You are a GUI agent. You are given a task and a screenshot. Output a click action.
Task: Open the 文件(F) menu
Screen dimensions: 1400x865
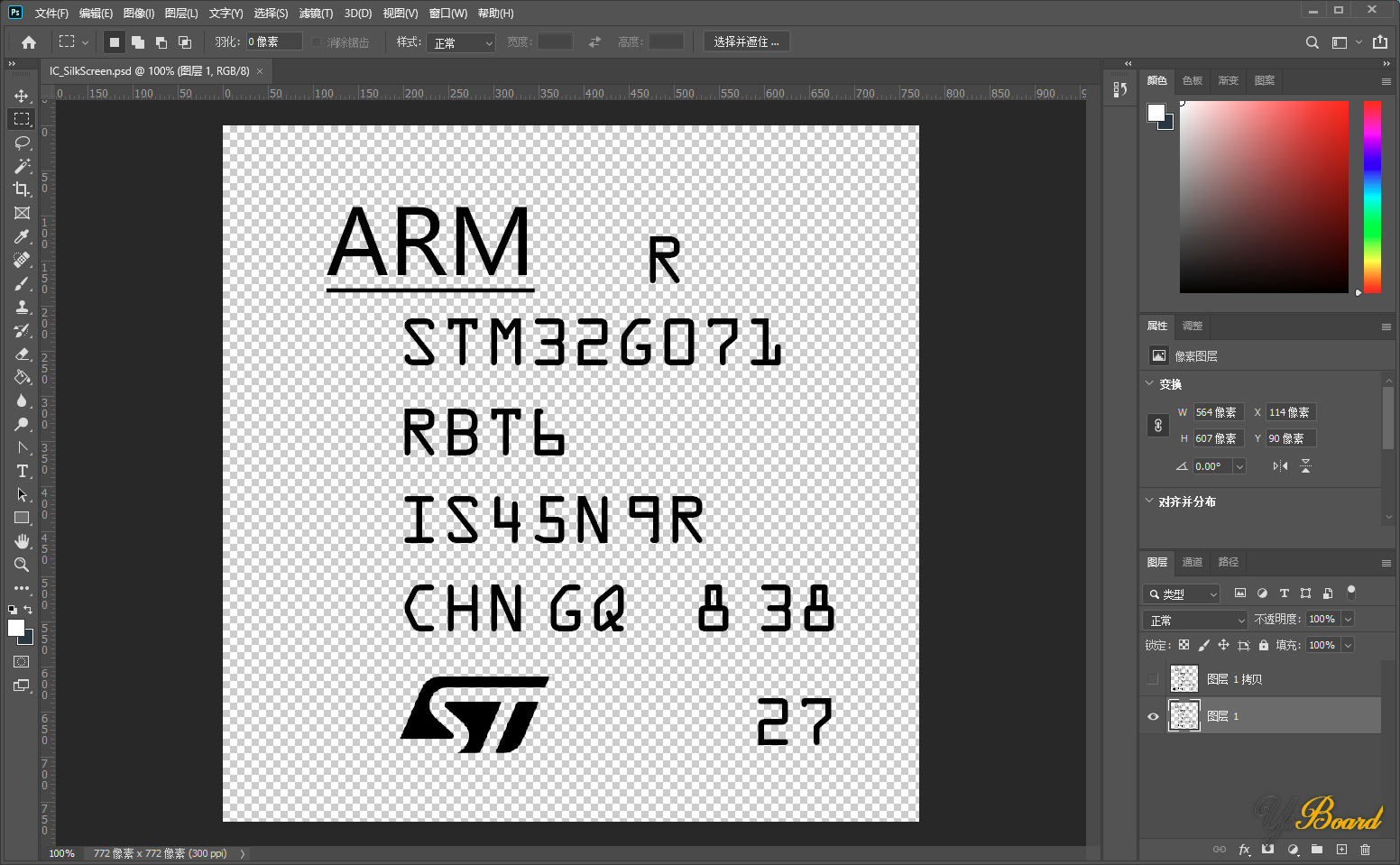[x=51, y=14]
